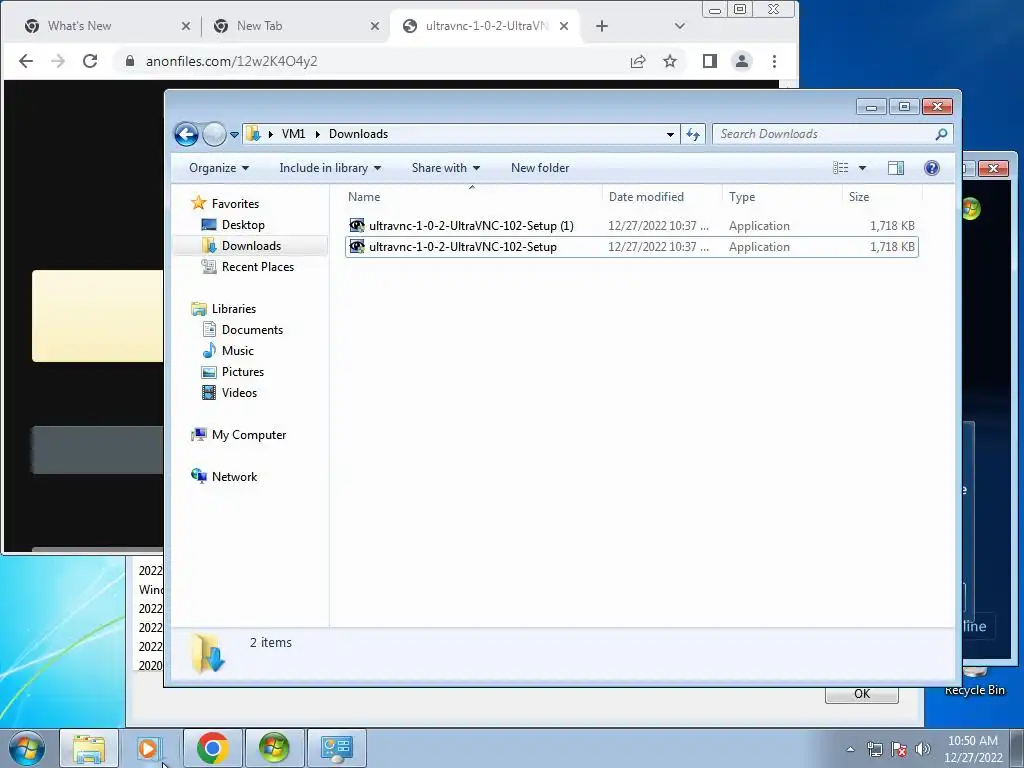Select the ultravnc Chrome tab

pos(483,26)
